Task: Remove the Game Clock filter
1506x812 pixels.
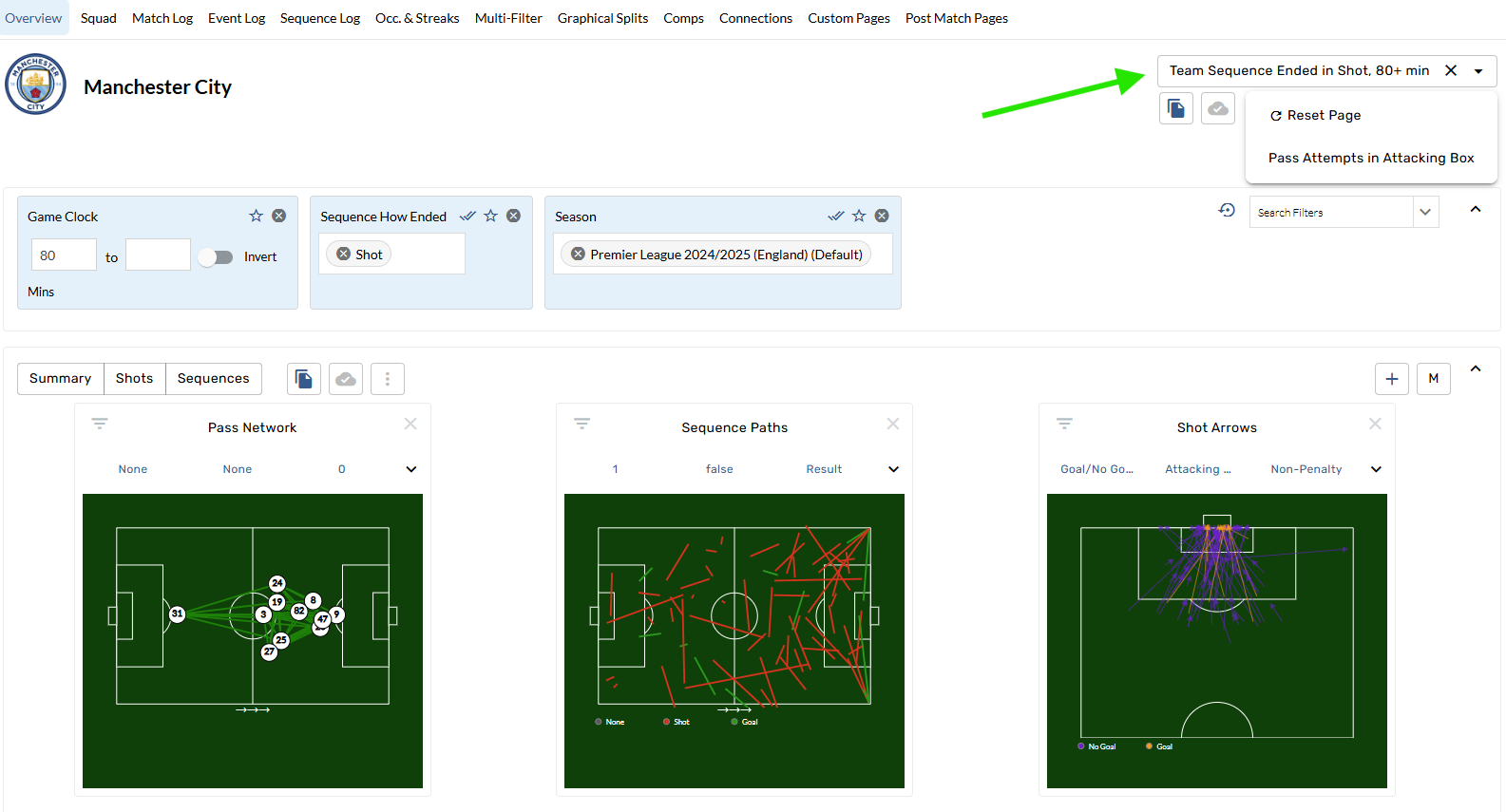Action: click(x=279, y=216)
